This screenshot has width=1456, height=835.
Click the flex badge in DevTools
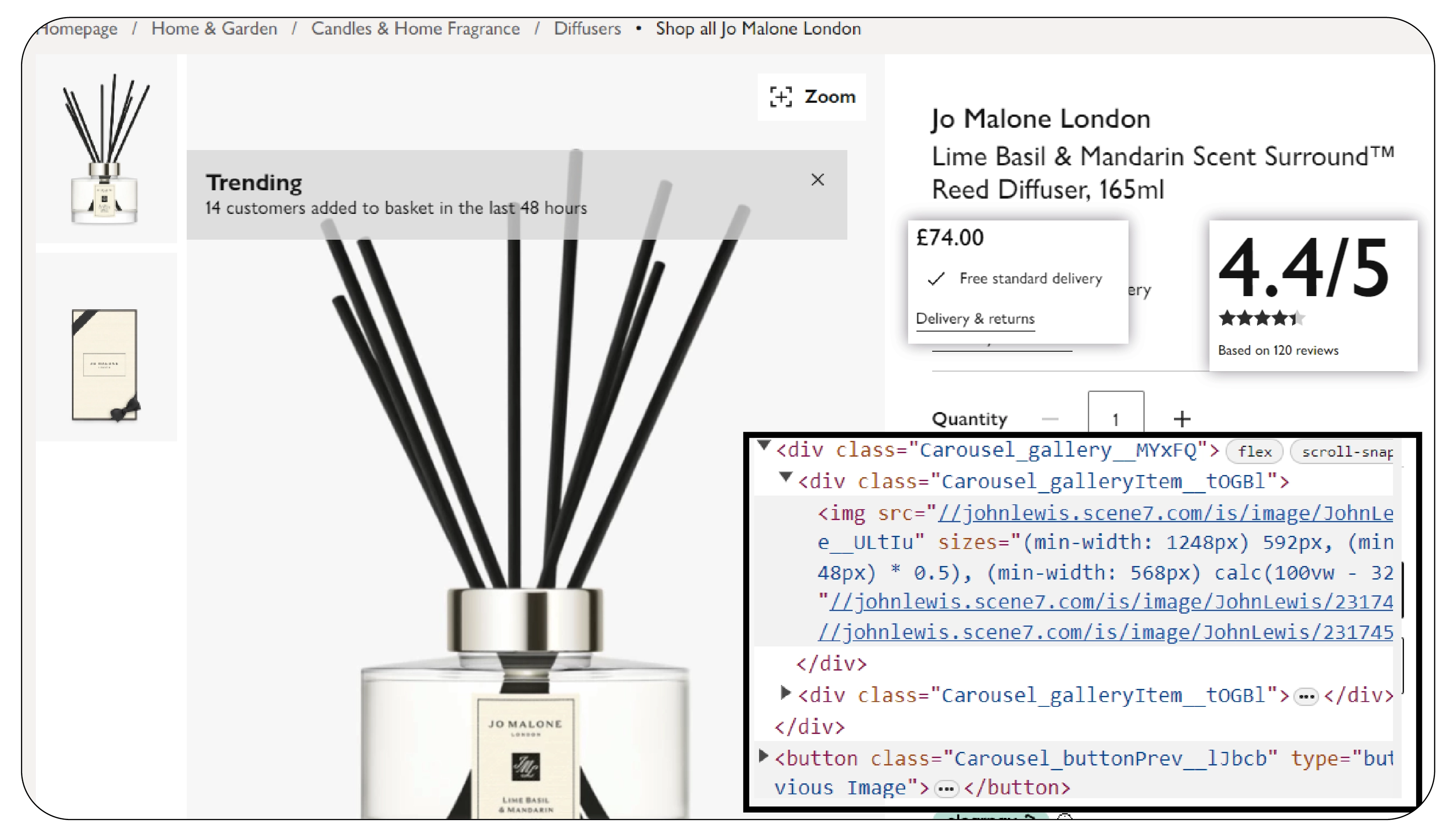(1254, 452)
